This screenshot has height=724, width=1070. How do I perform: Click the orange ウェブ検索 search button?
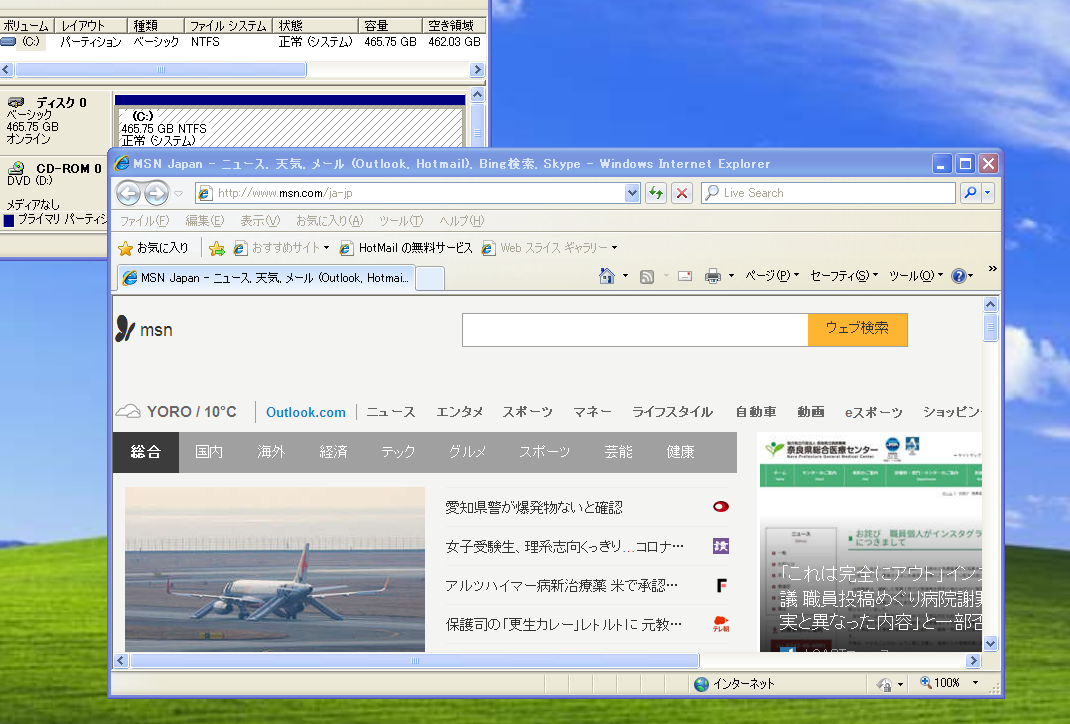pyautogui.click(x=857, y=329)
